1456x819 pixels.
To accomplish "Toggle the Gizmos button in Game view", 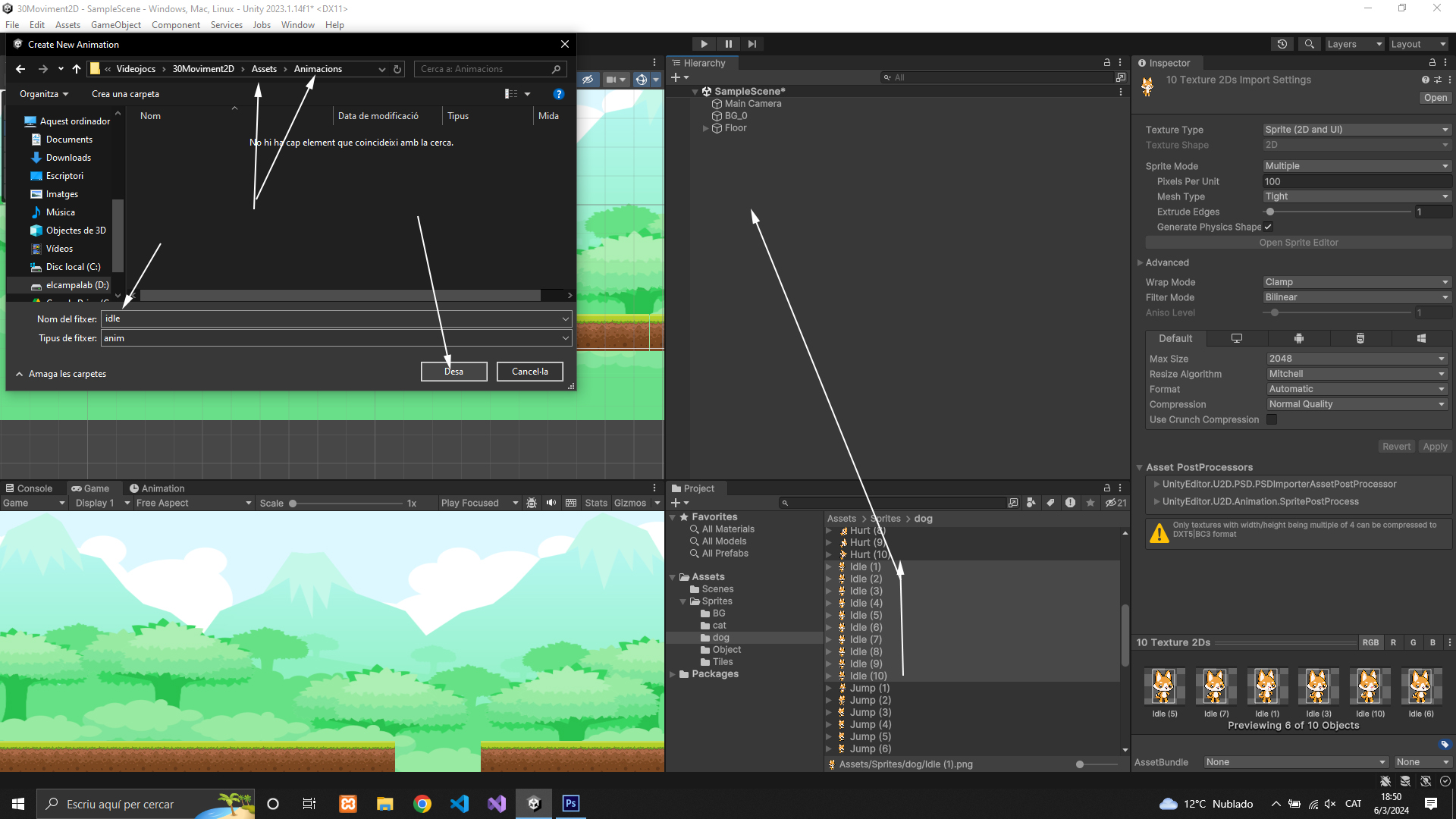I will click(629, 503).
